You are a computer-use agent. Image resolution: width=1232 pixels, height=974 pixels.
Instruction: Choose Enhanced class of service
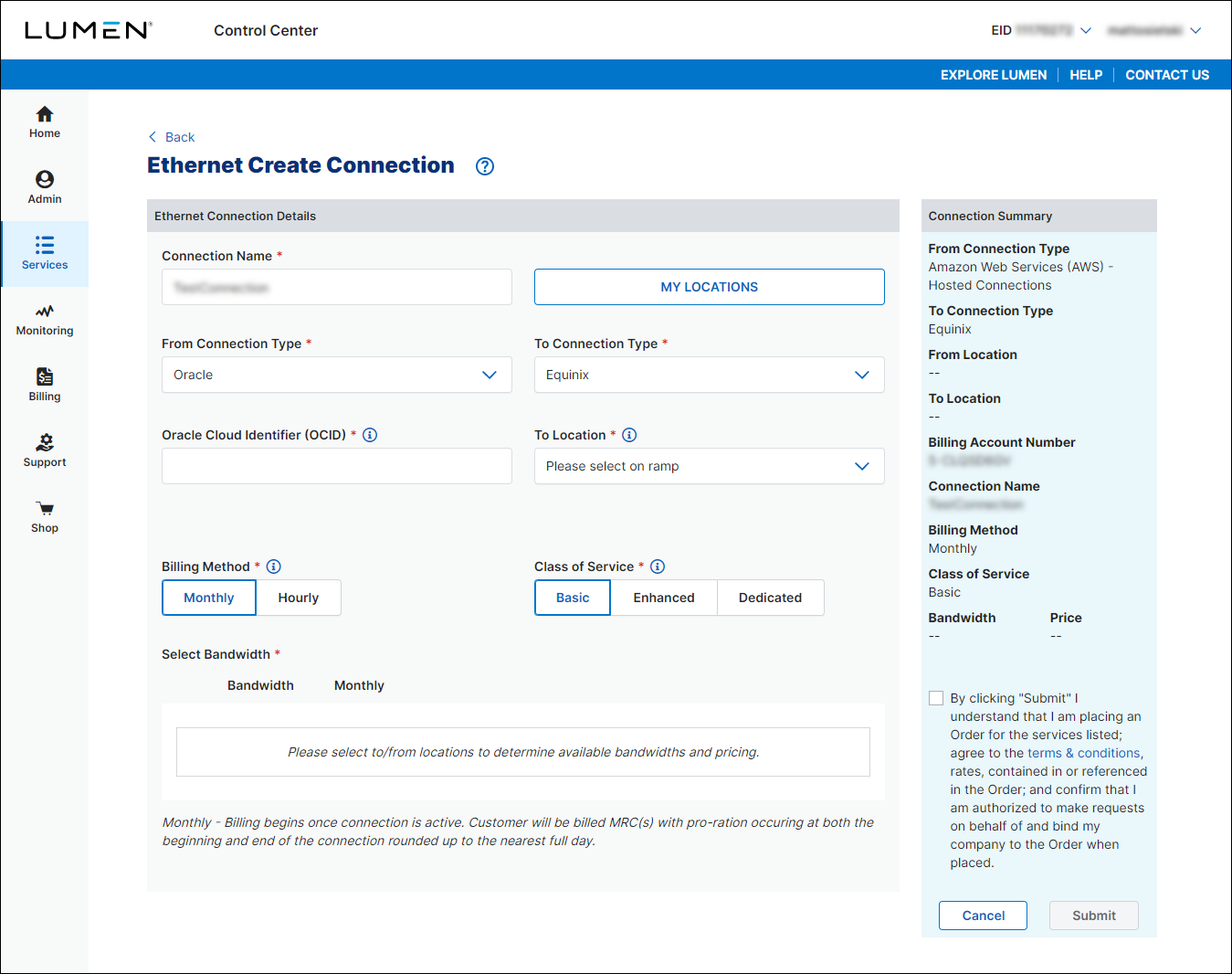click(664, 598)
